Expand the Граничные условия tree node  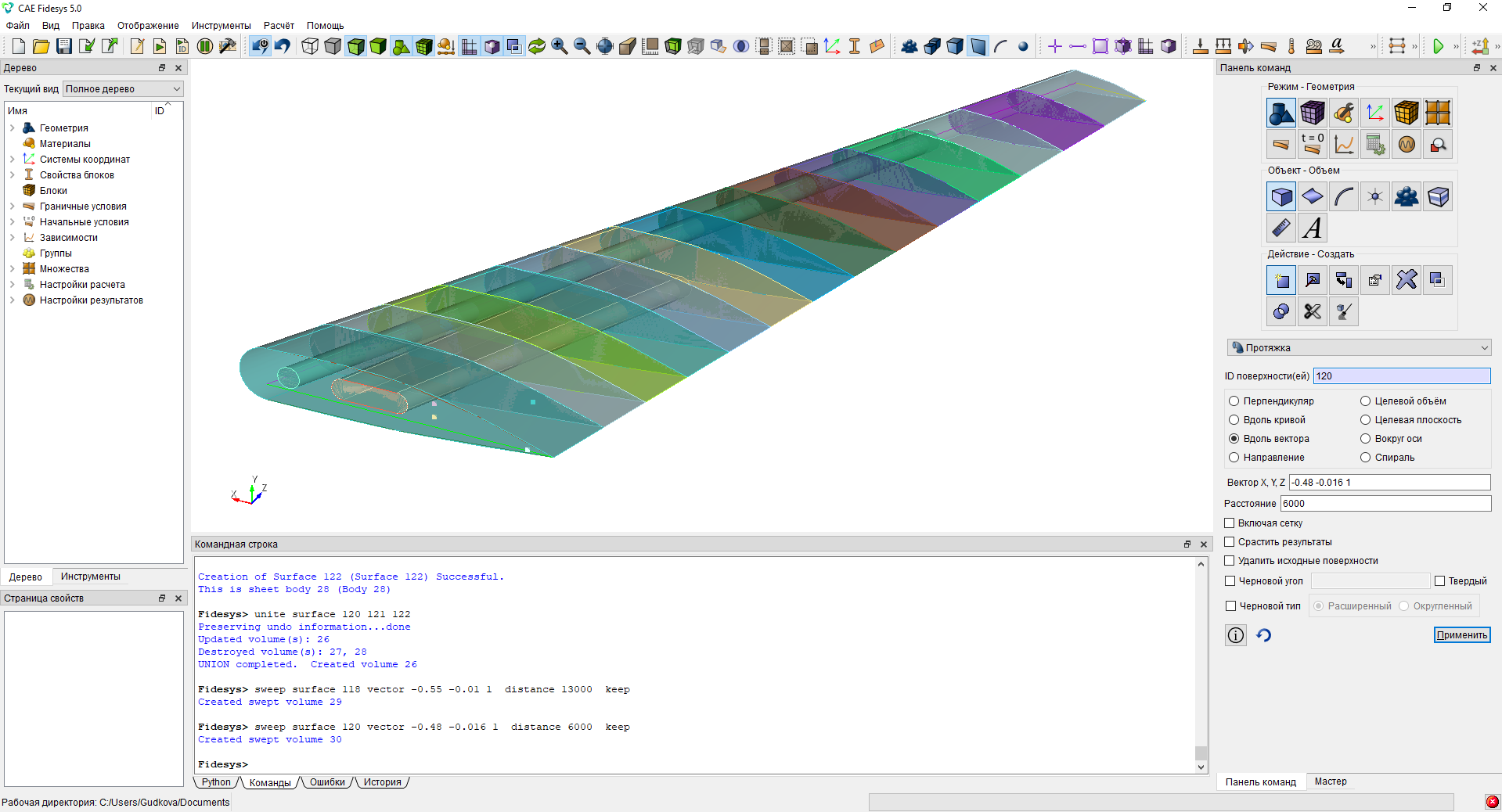[x=13, y=207]
